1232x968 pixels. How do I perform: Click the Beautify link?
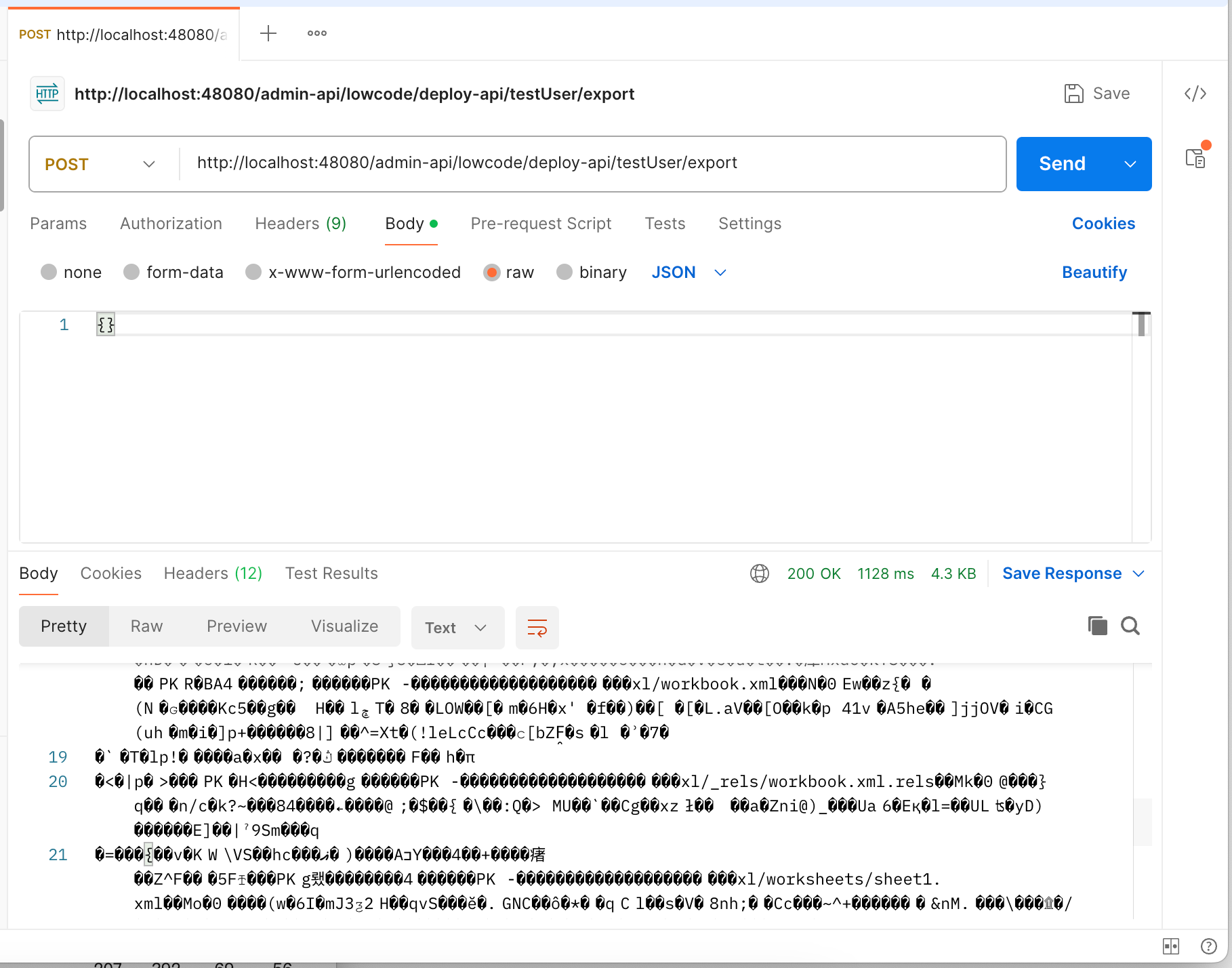pos(1094,273)
